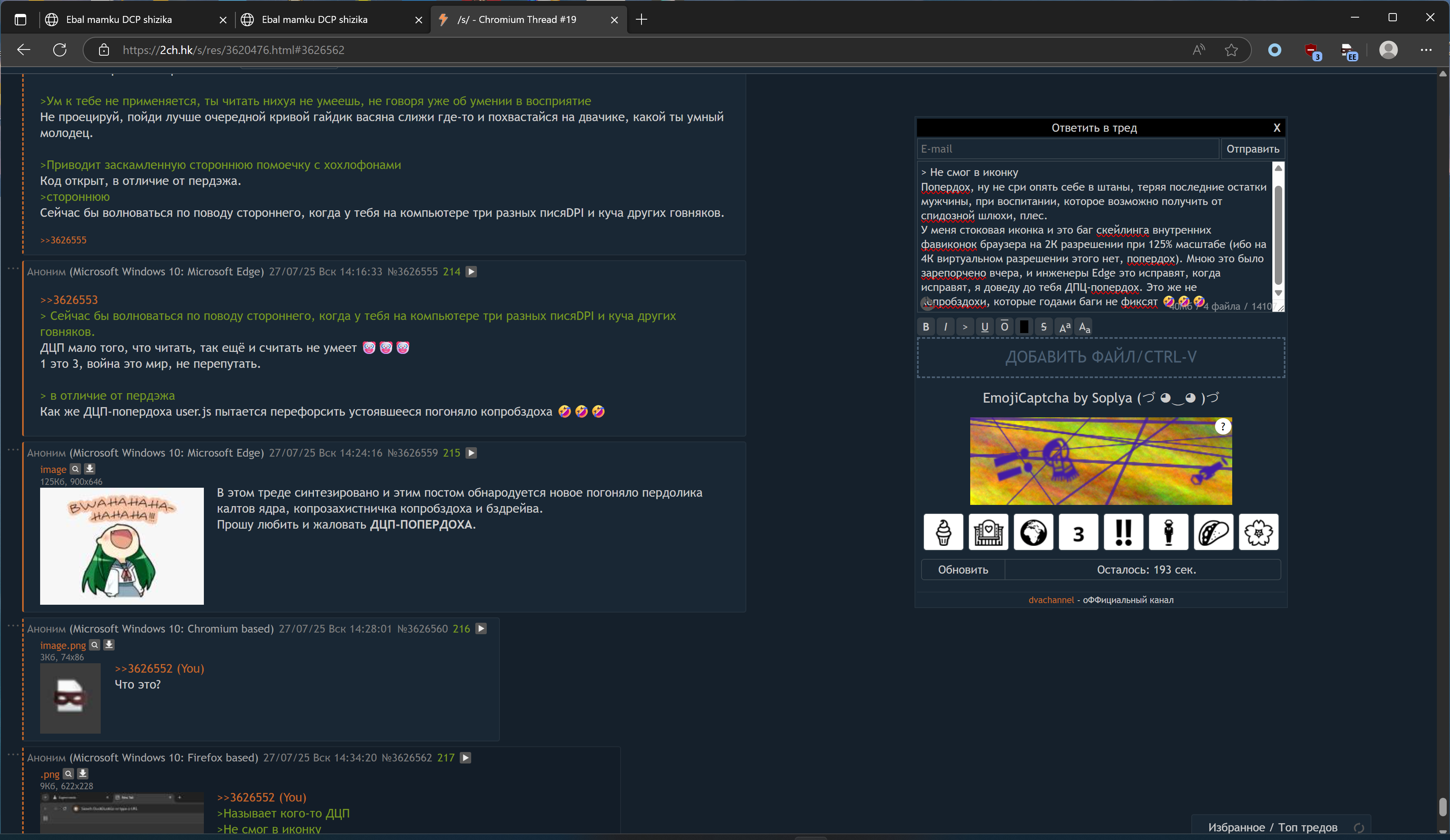Pick the globe emoji captcha tile
This screenshot has height=840, width=1450.
tap(1033, 532)
